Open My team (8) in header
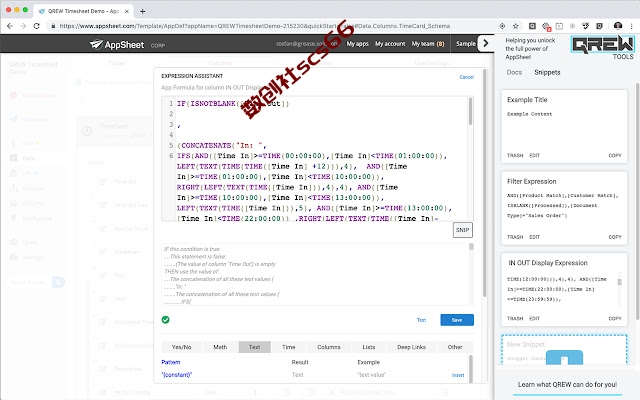 pos(428,44)
